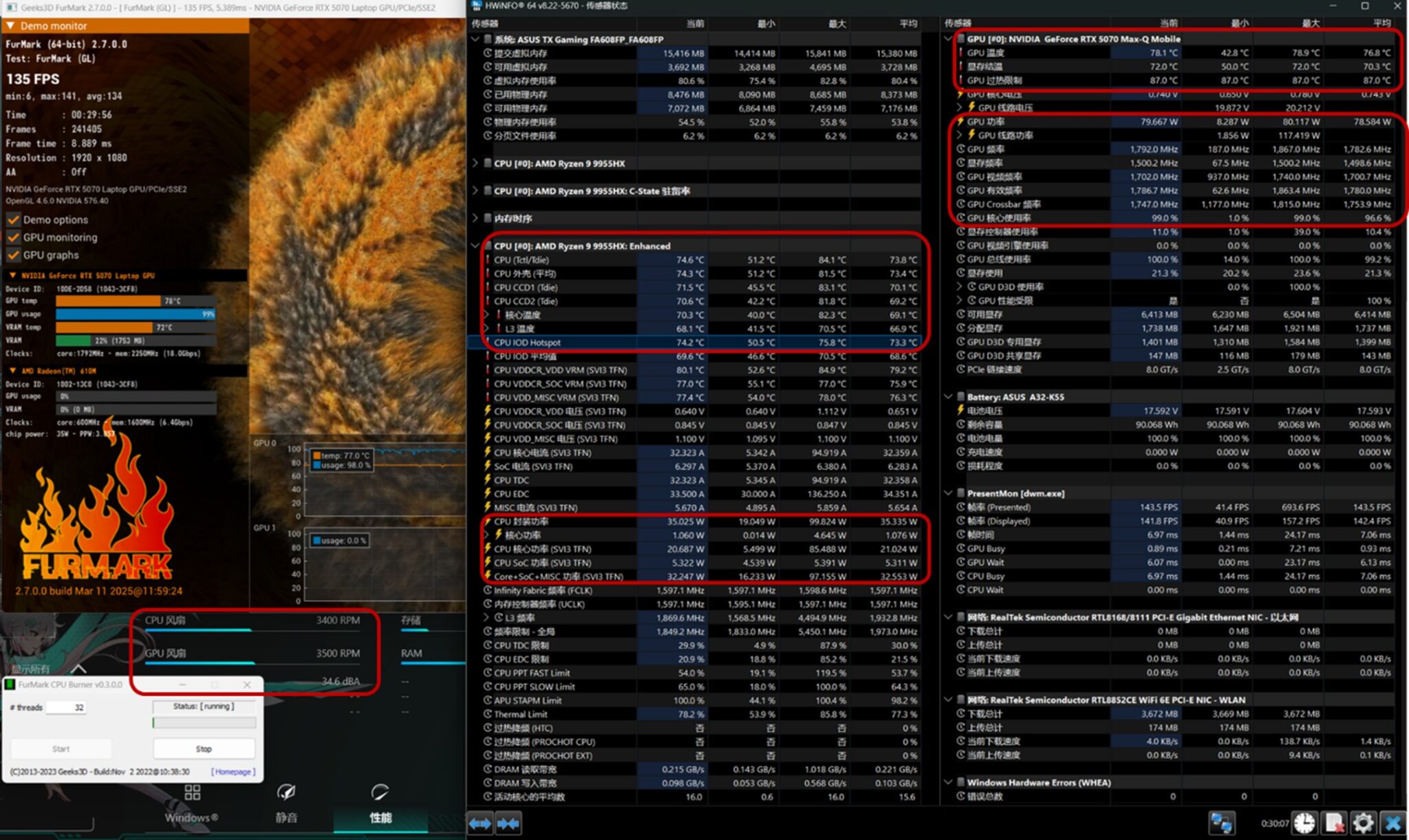The image size is (1409, 840).
Task: Open HWiNFO remote network monitoring icon
Action: (x=1222, y=823)
